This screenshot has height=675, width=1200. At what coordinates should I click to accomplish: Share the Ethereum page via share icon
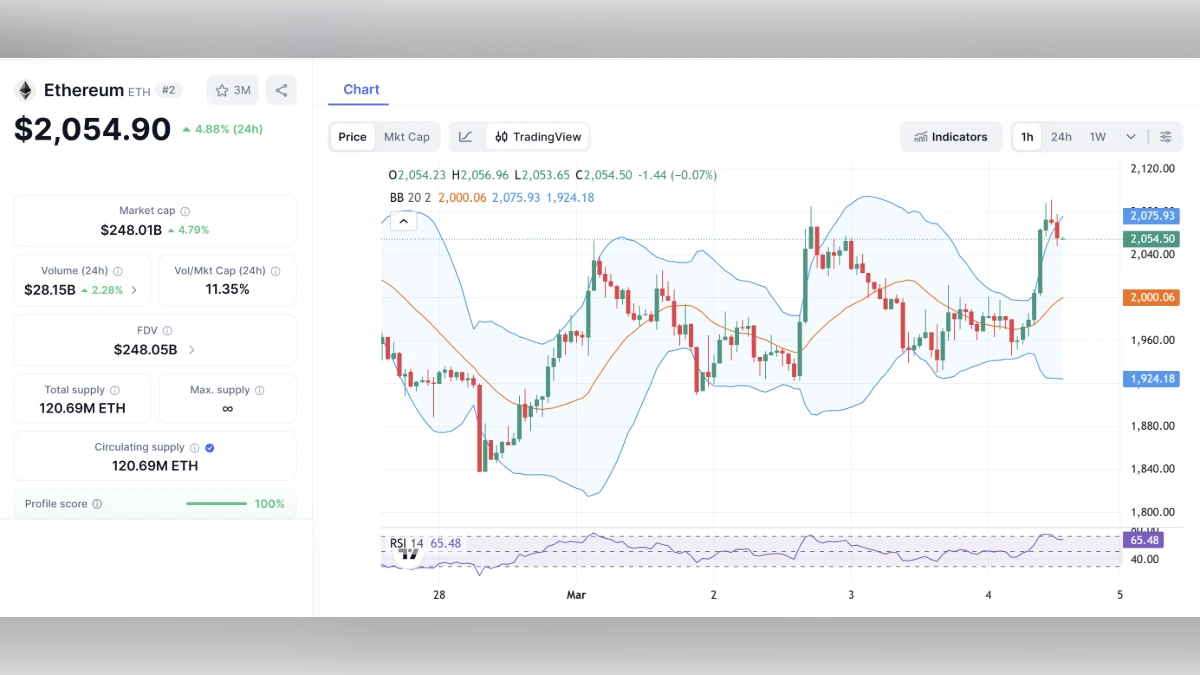pos(281,89)
